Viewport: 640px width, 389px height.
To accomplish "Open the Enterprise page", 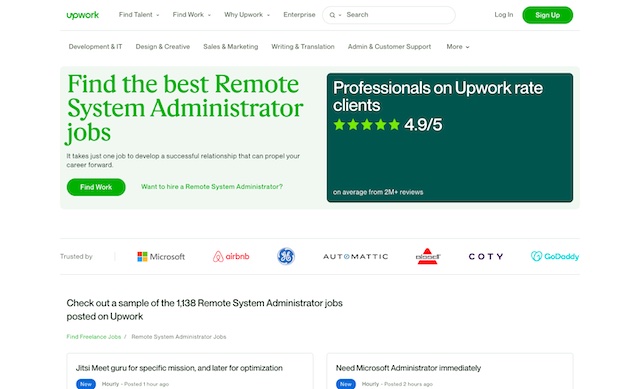I will click(299, 15).
